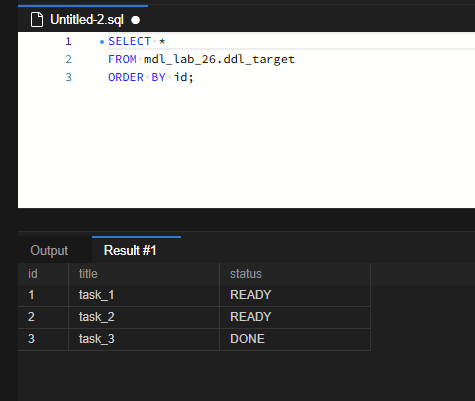This screenshot has width=475, height=401.
Task: Click the READY status in task_1 row
Action: (295, 295)
